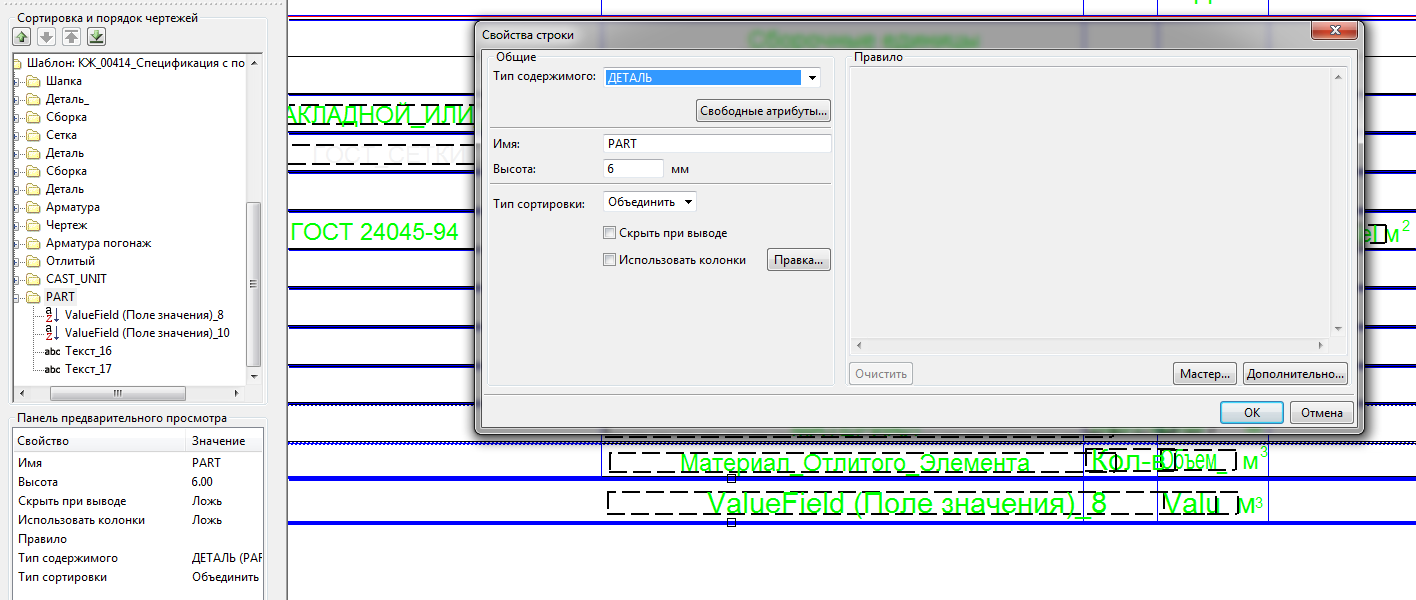Click the Высота input field
Screen dimensions: 1416x600
[633, 169]
